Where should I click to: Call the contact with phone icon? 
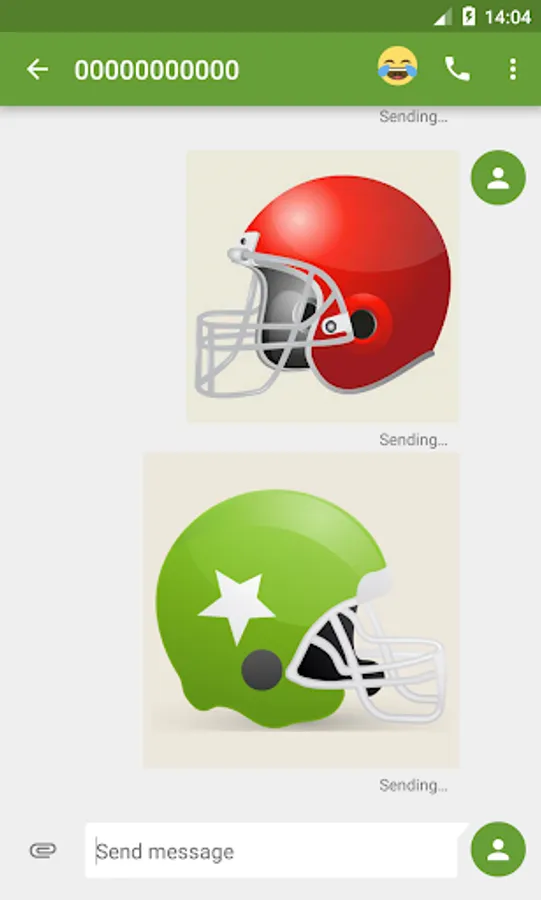(x=457, y=69)
